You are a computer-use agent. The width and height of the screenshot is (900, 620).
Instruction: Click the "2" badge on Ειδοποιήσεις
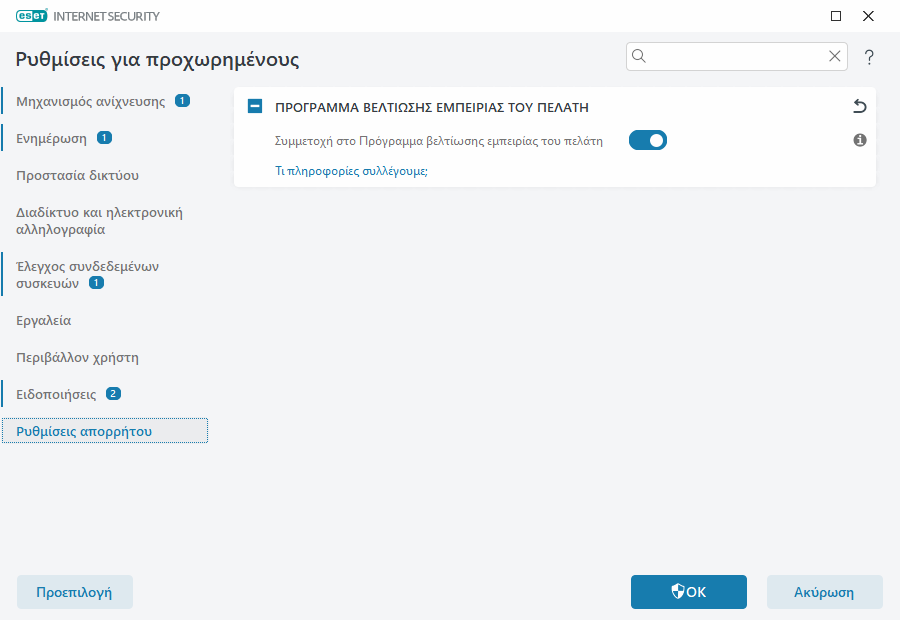[x=115, y=393]
